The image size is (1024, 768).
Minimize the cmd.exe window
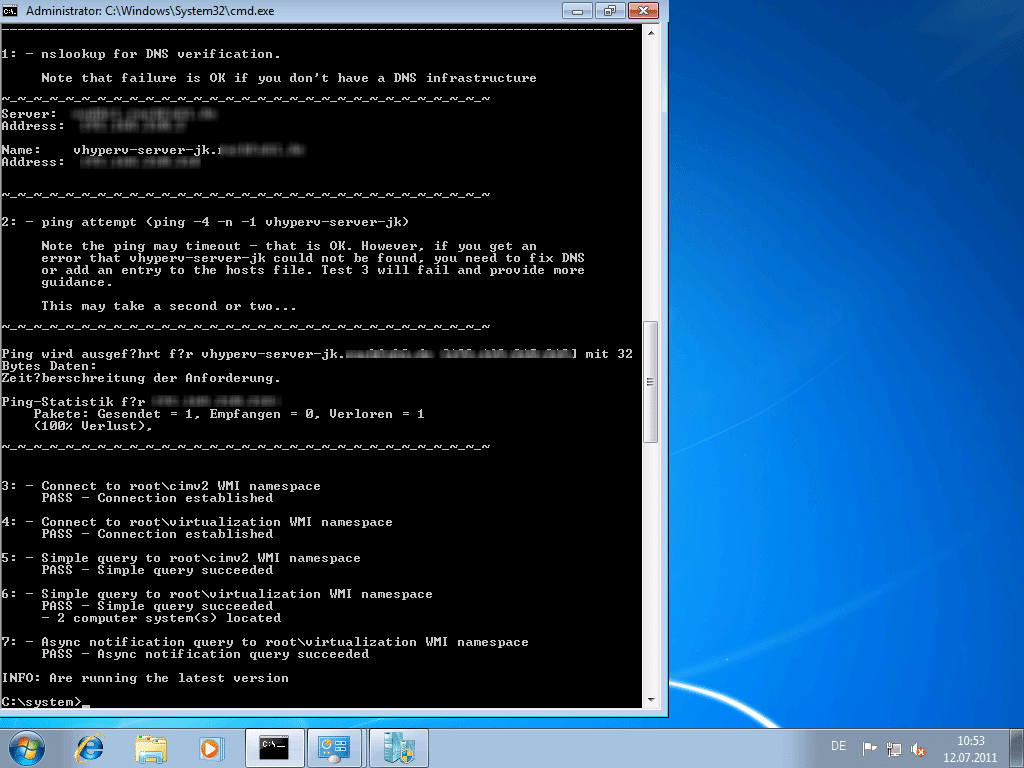[x=577, y=10]
